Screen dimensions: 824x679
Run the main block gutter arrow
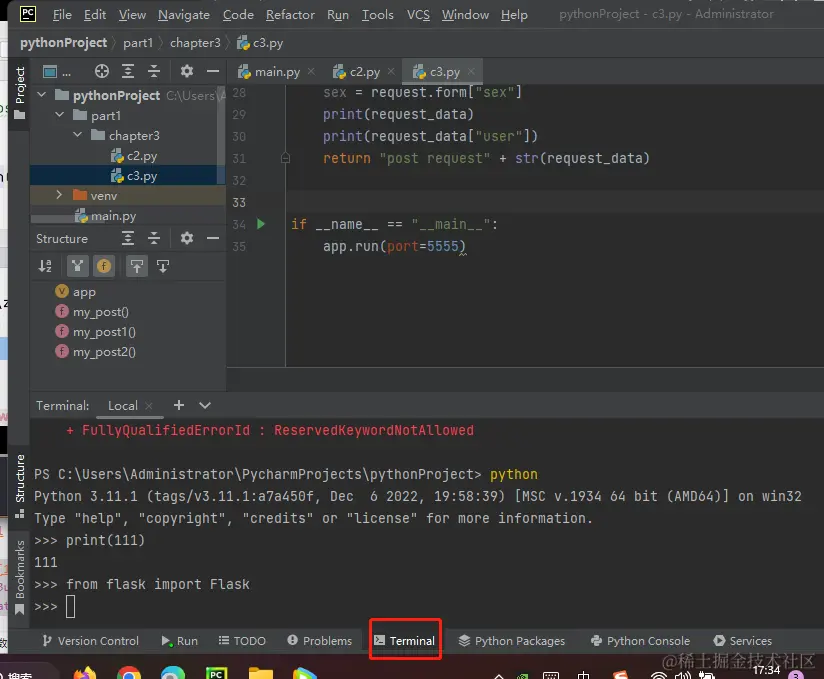[261, 224]
